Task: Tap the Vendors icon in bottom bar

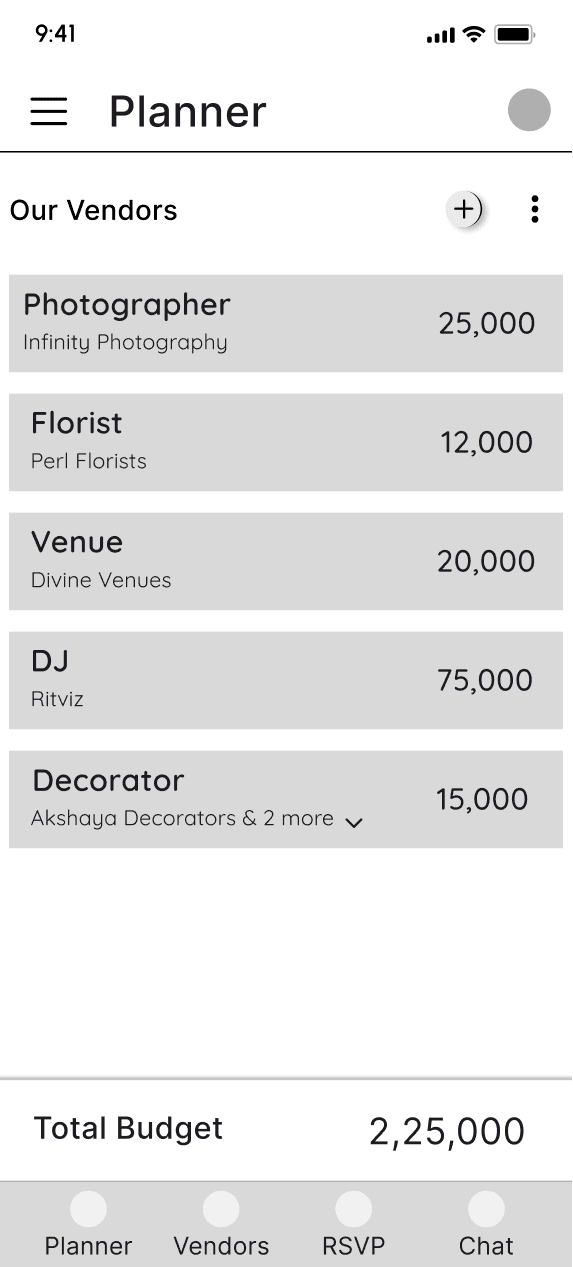Action: pos(221,1209)
